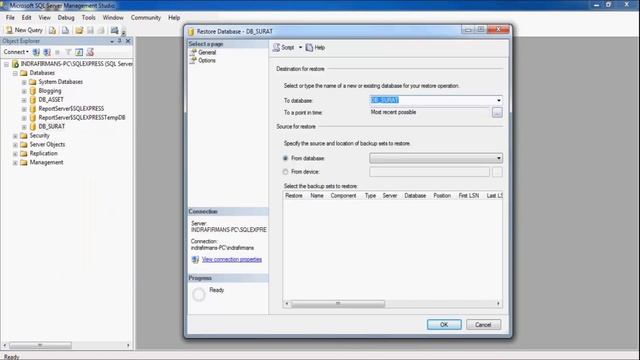640x360 pixels.
Task: Click the Save icon in main toolbar
Action: (90, 30)
